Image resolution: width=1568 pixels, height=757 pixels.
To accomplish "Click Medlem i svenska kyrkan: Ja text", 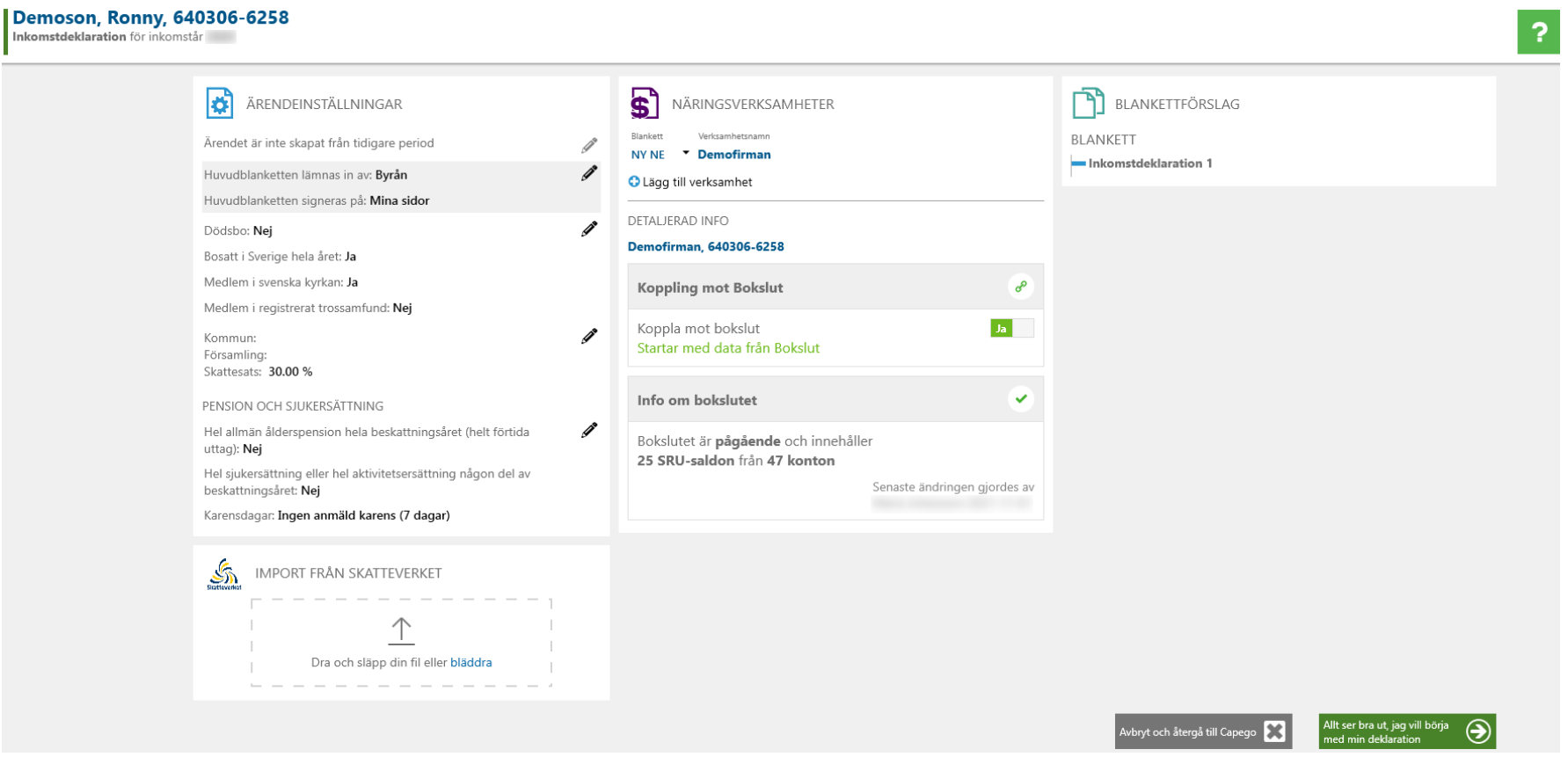I will click(281, 282).
